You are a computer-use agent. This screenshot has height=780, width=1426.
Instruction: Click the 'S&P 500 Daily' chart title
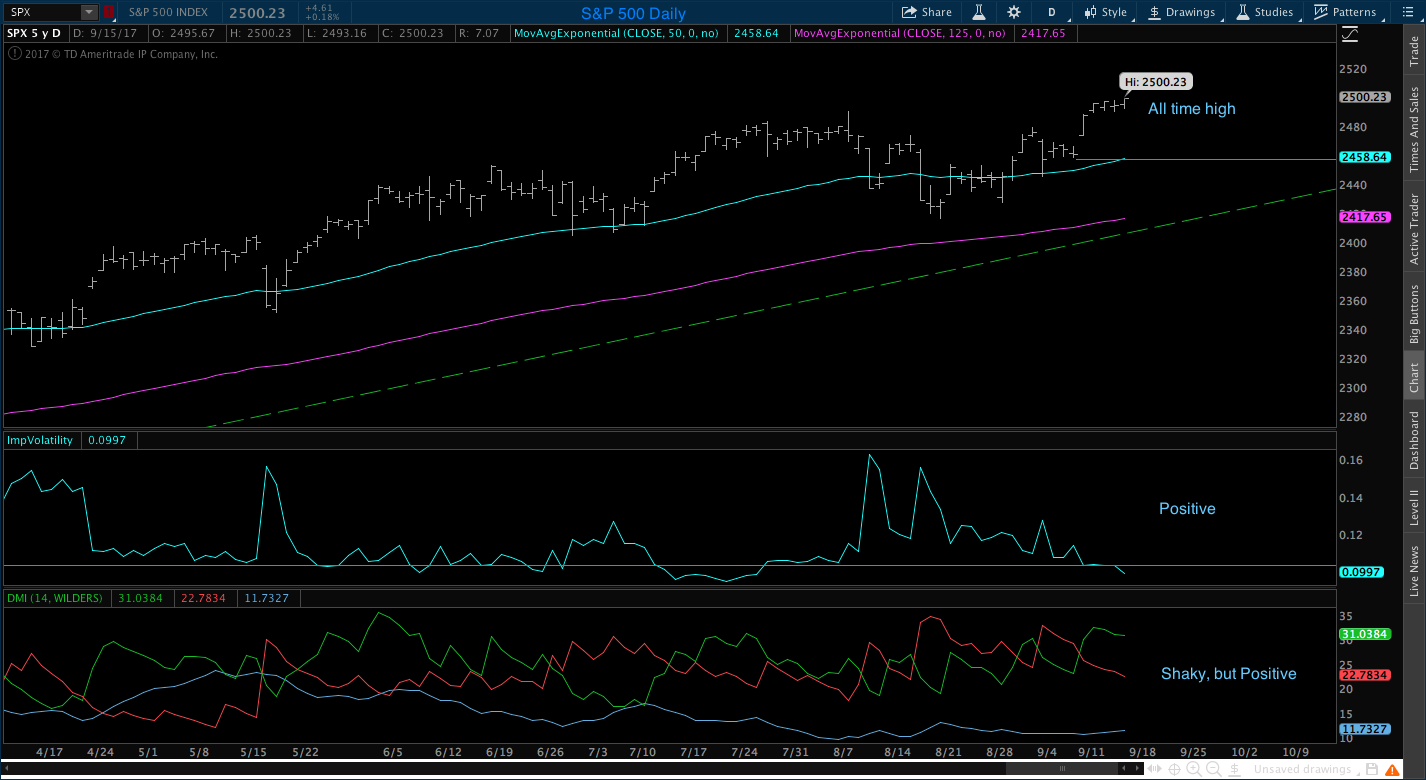pos(635,13)
